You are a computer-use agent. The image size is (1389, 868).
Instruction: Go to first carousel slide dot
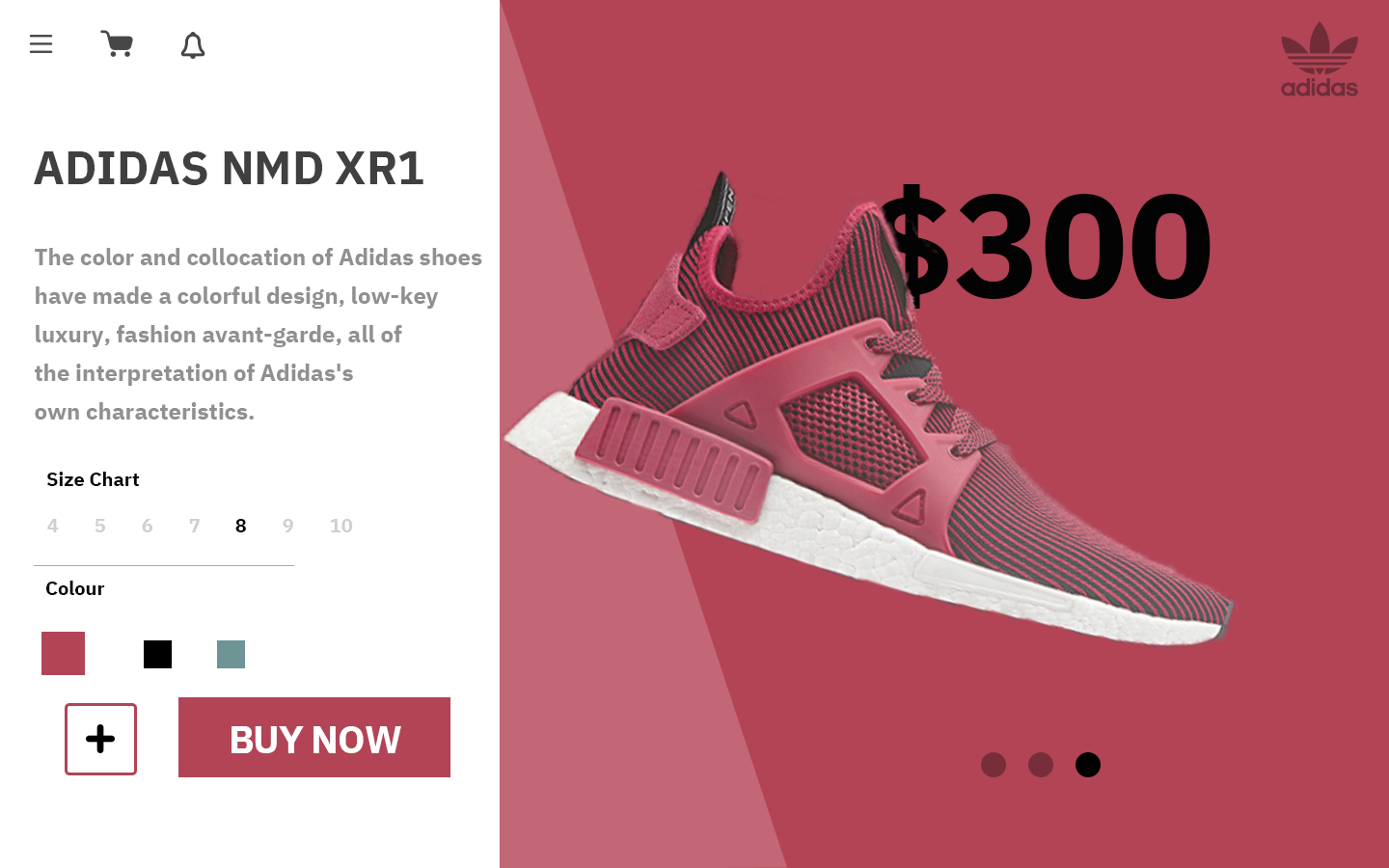point(994,765)
